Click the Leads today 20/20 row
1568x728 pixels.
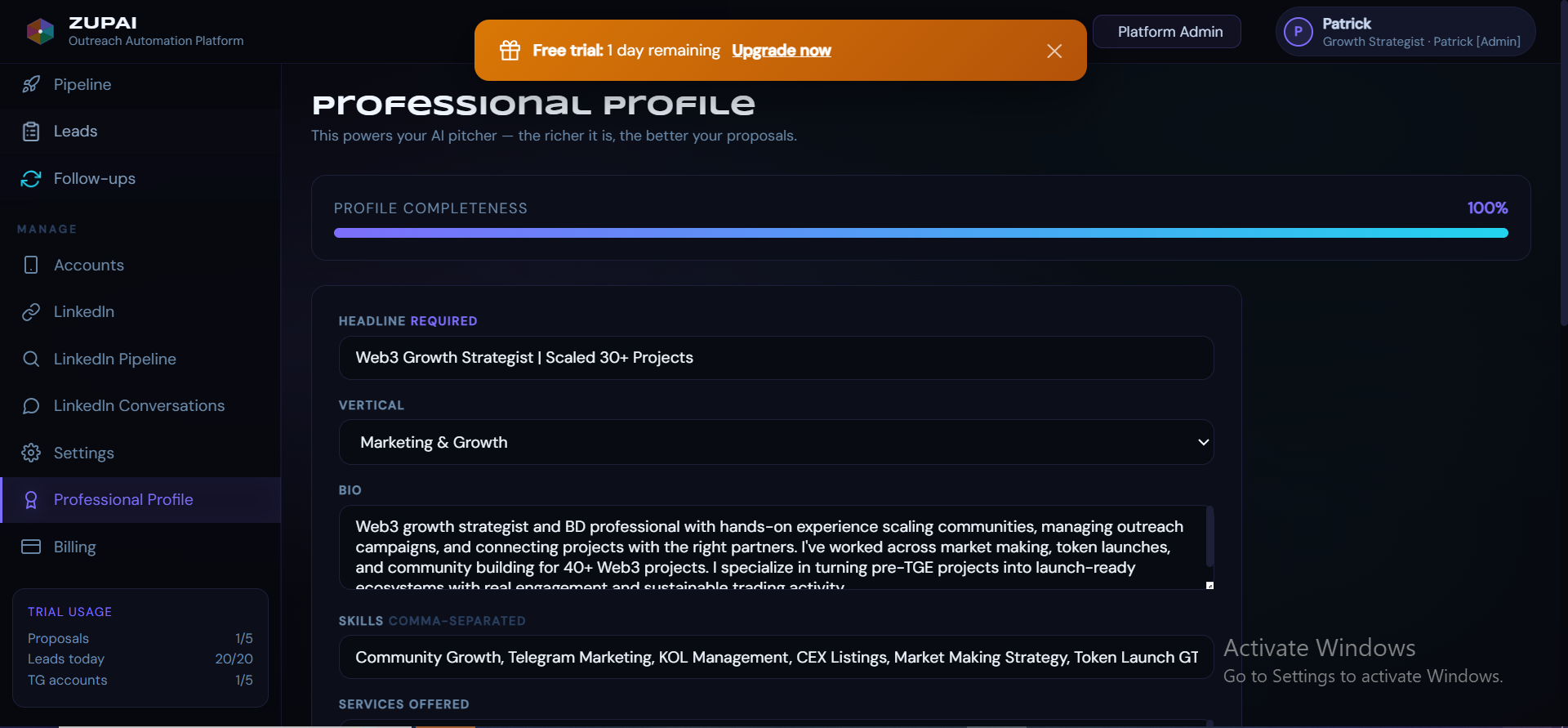(x=140, y=659)
